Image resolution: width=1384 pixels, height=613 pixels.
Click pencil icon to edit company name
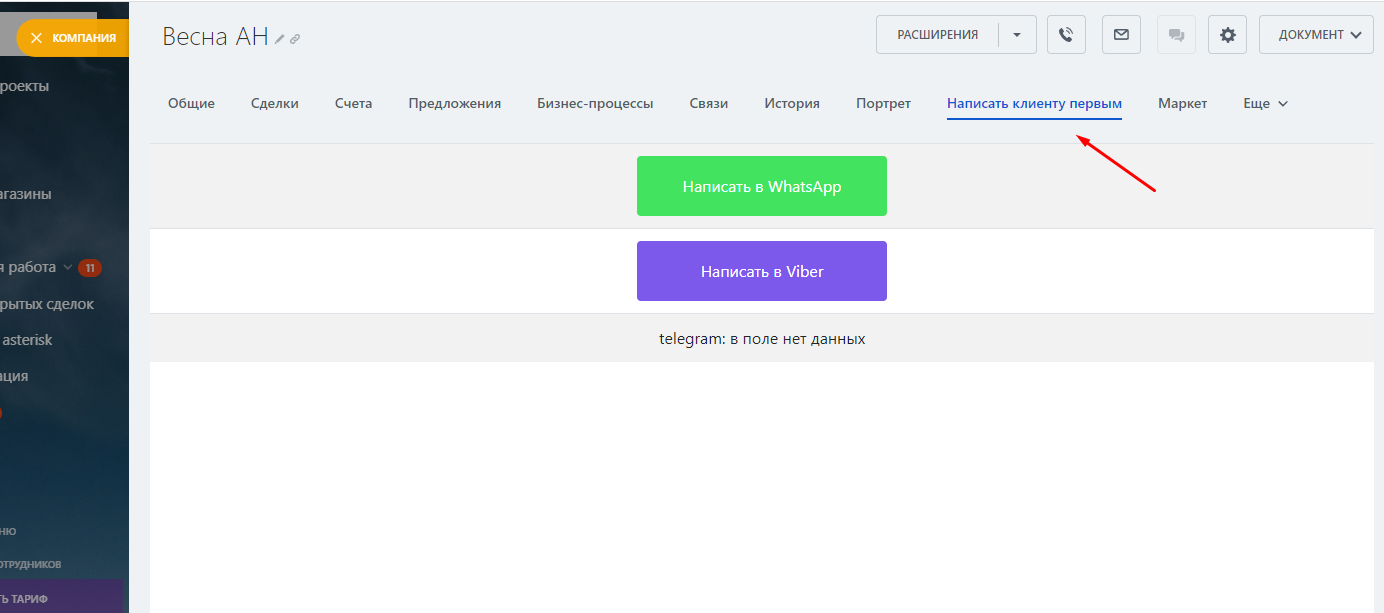coord(280,39)
